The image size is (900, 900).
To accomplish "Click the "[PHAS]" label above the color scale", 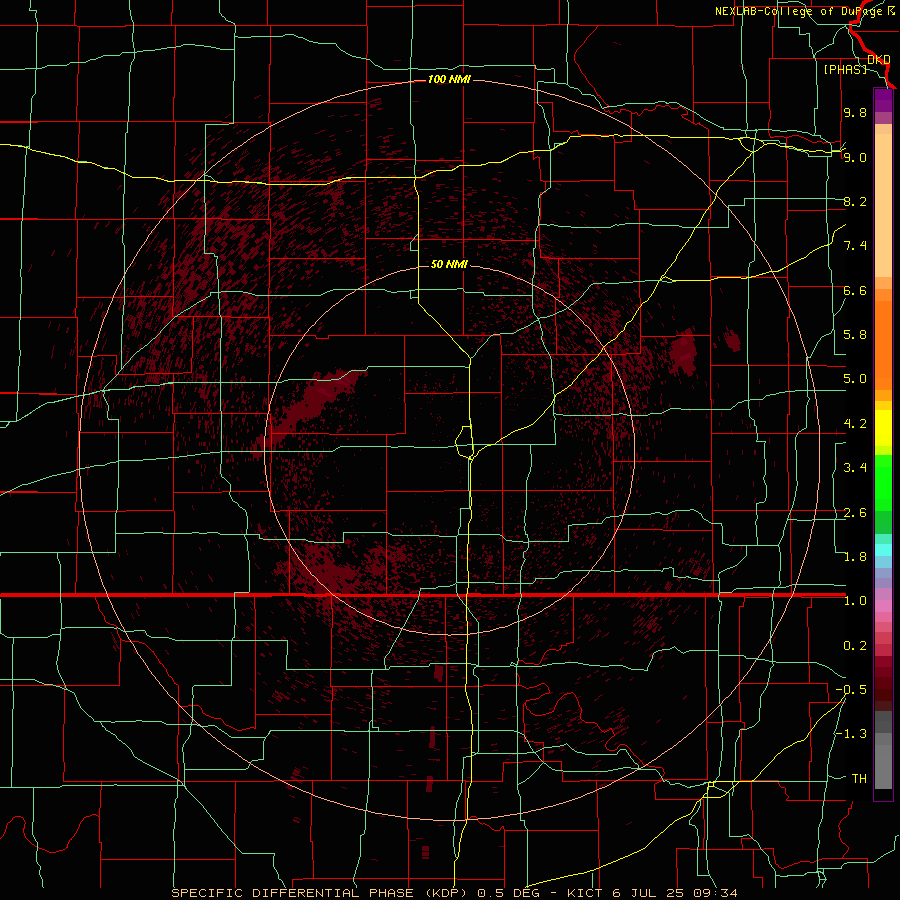I will pos(845,69).
